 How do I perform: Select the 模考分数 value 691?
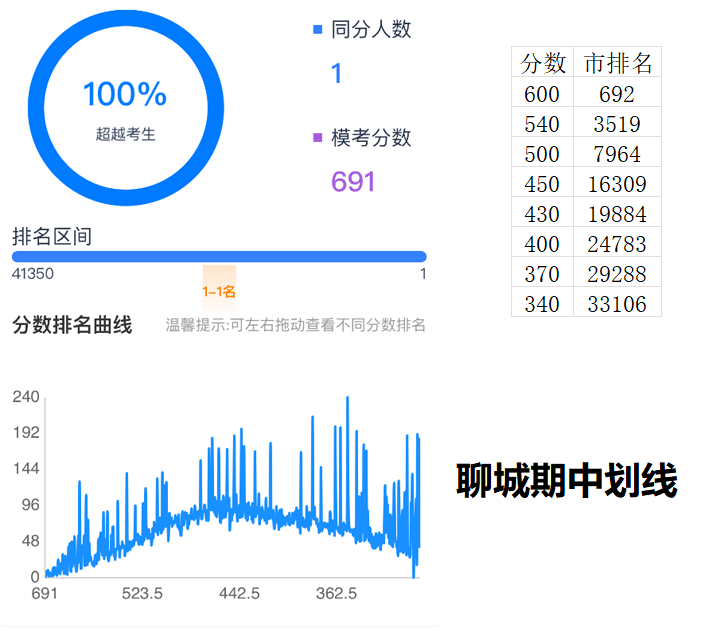[x=353, y=181]
